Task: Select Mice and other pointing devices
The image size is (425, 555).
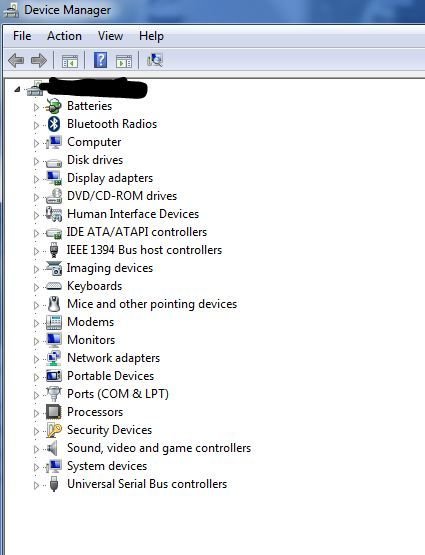Action: point(152,304)
